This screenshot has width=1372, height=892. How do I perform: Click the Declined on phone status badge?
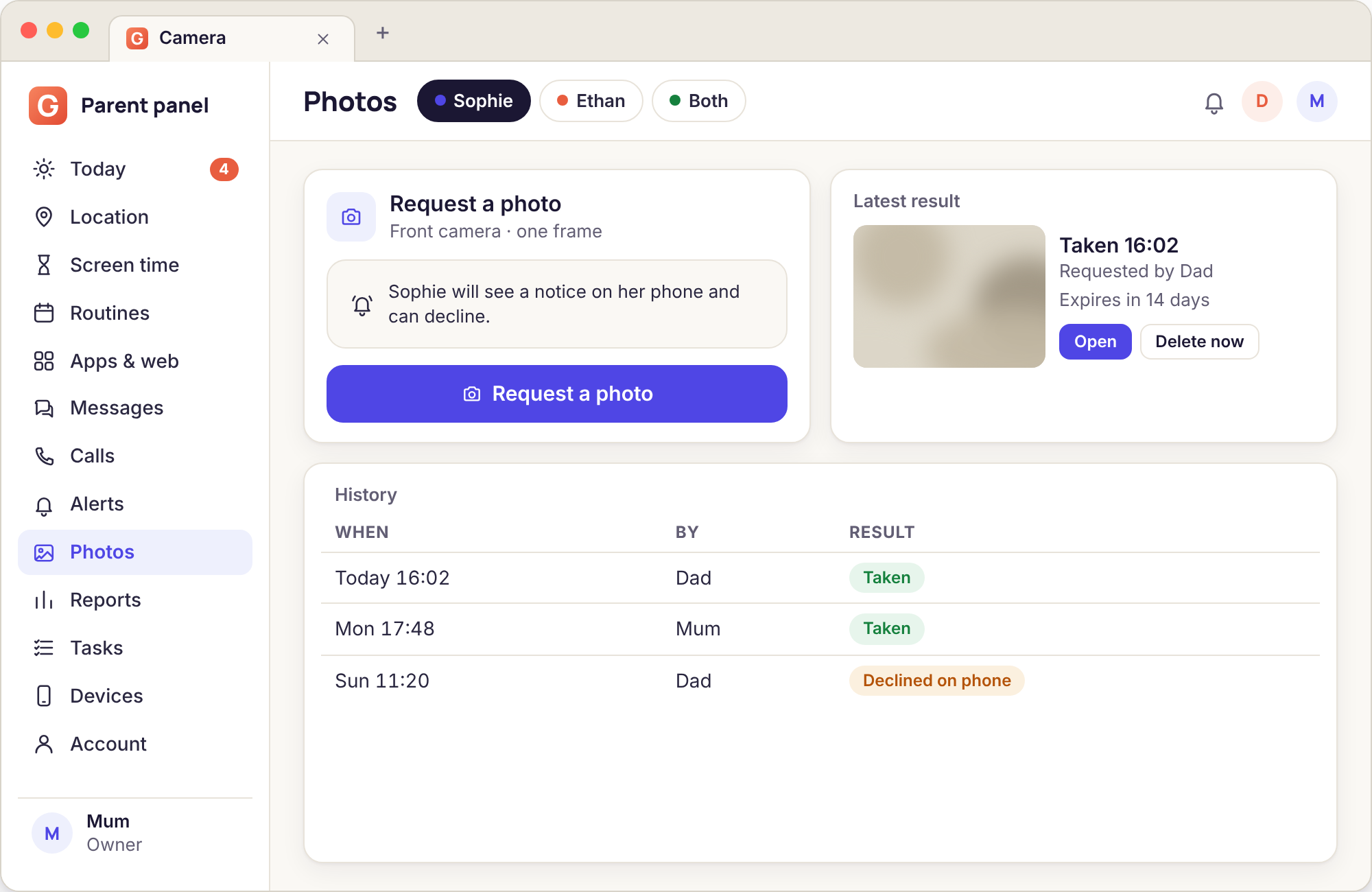[937, 681]
